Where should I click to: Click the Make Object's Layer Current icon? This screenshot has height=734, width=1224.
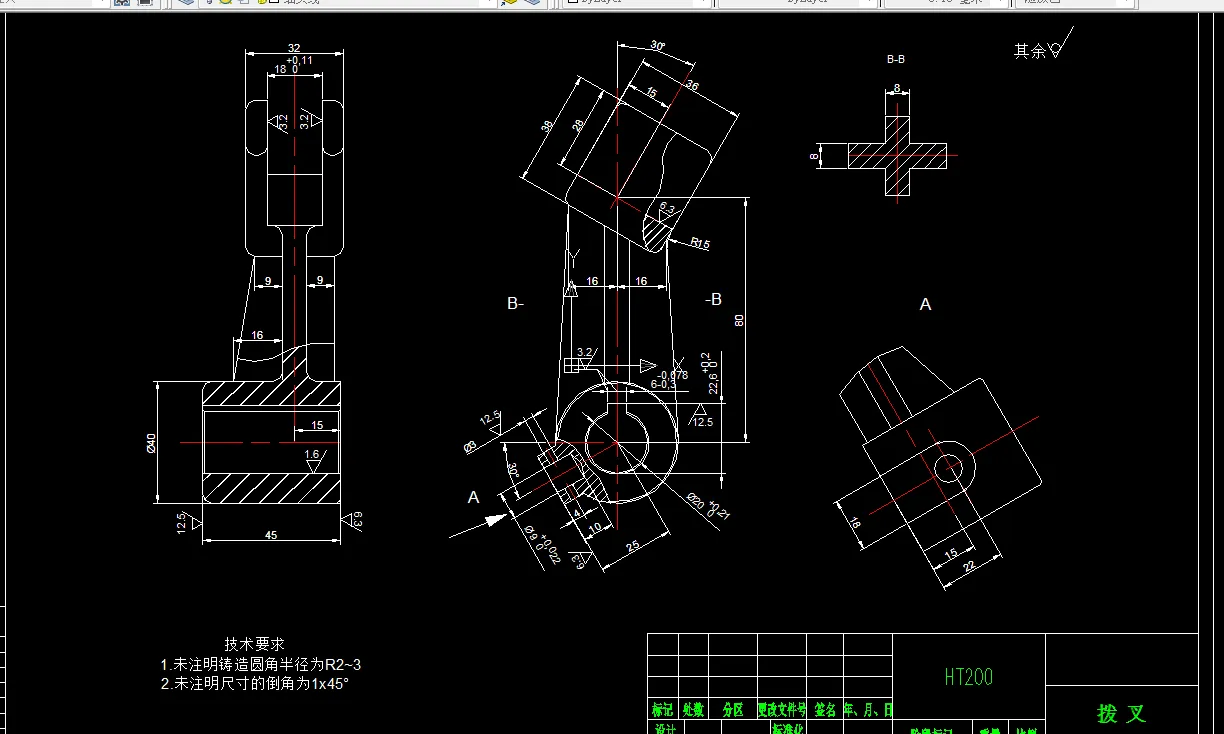coord(510,4)
